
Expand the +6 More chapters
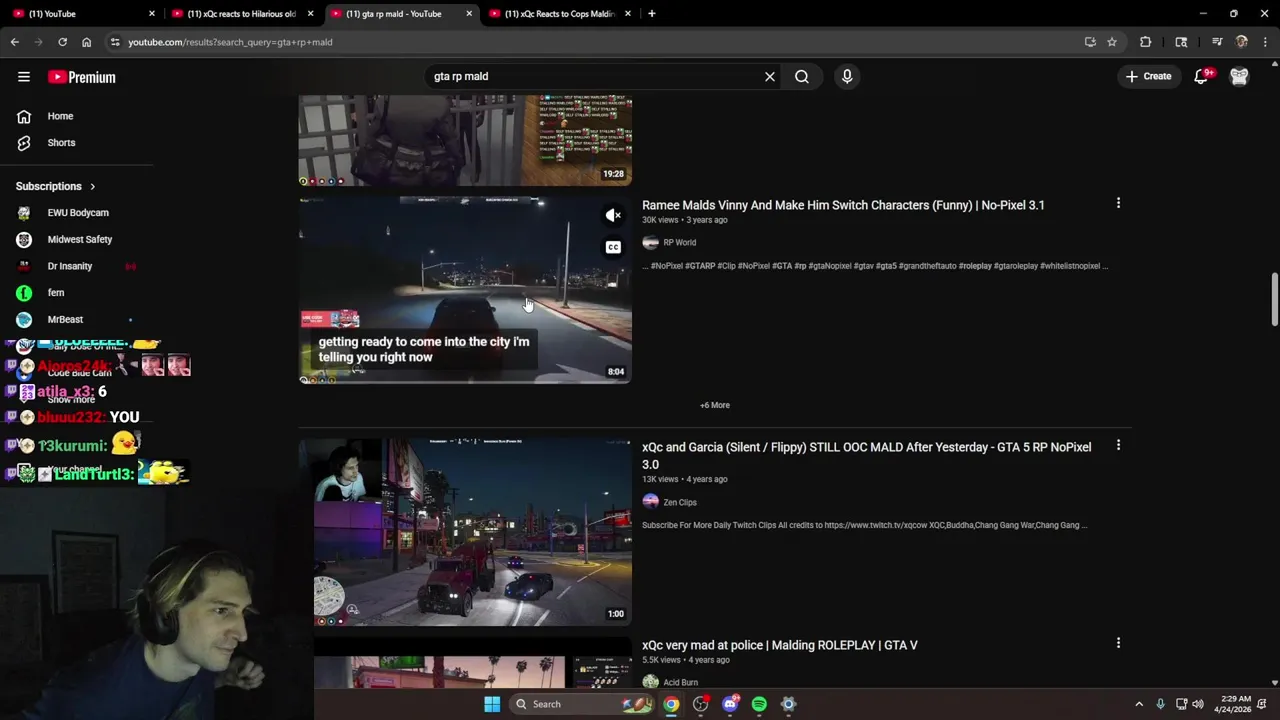pyautogui.click(x=715, y=405)
